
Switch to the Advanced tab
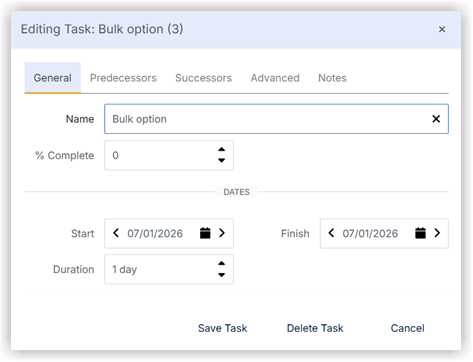click(275, 78)
